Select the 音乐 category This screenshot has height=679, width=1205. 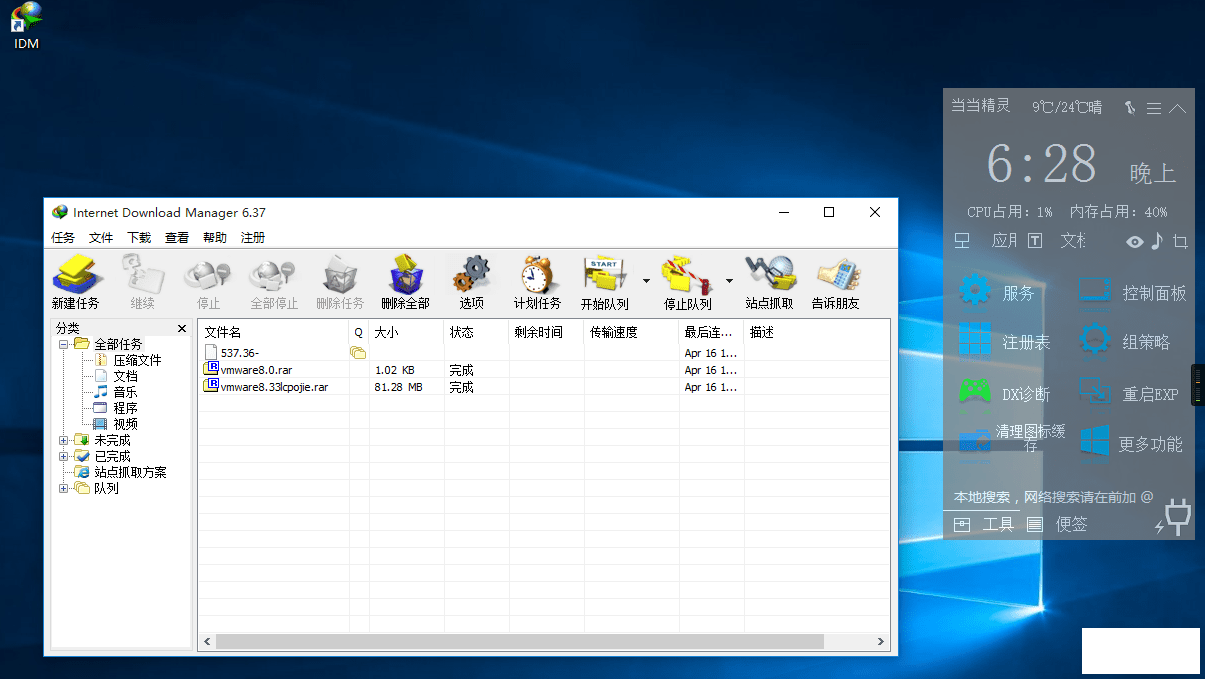(125, 392)
